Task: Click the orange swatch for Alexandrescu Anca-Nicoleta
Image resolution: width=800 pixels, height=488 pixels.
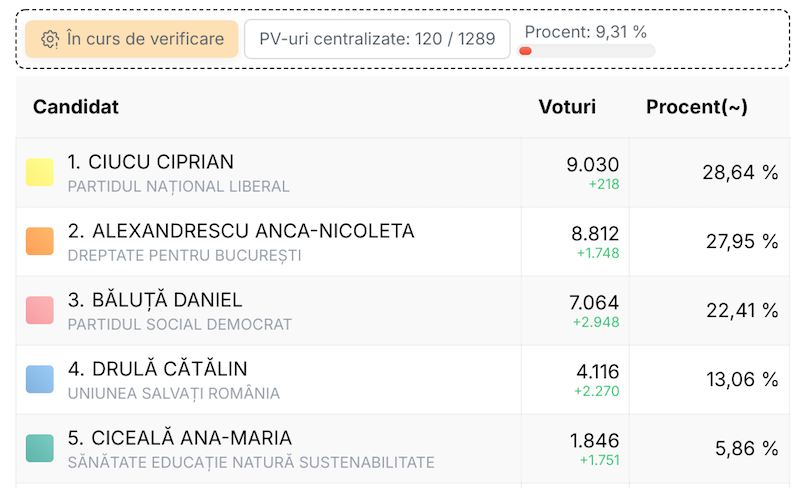Action: pyautogui.click(x=39, y=241)
